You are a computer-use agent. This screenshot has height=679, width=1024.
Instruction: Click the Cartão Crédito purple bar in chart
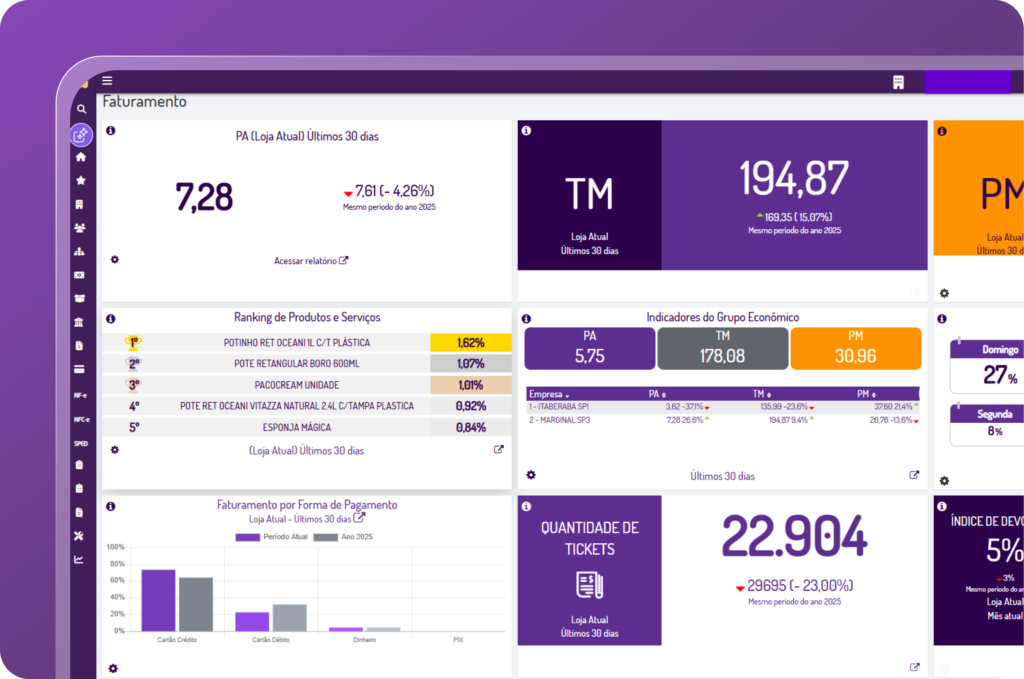tap(158, 600)
